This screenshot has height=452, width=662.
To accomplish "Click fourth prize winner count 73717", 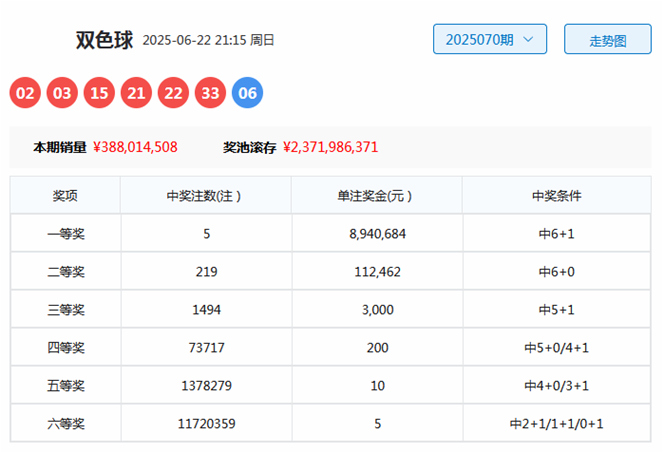I will coord(206,348).
